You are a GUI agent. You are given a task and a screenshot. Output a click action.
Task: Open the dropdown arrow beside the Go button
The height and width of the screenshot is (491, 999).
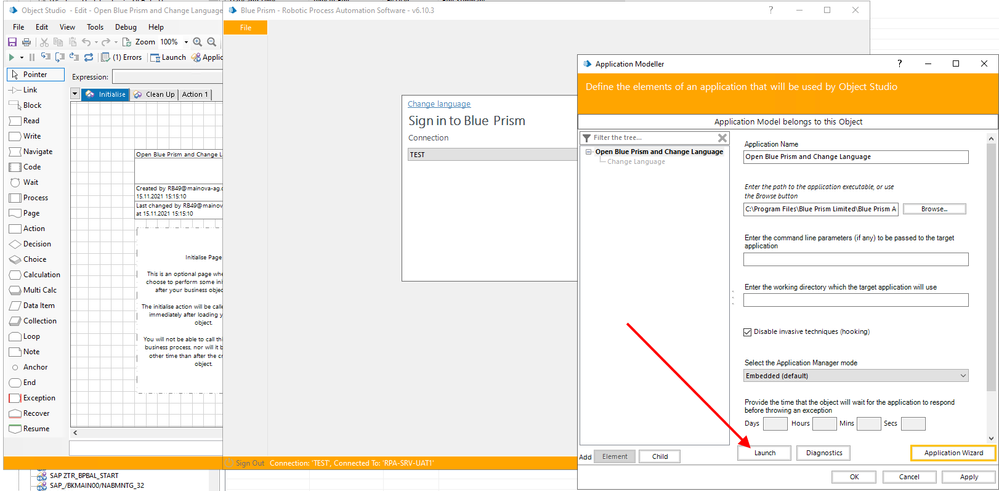[21, 57]
